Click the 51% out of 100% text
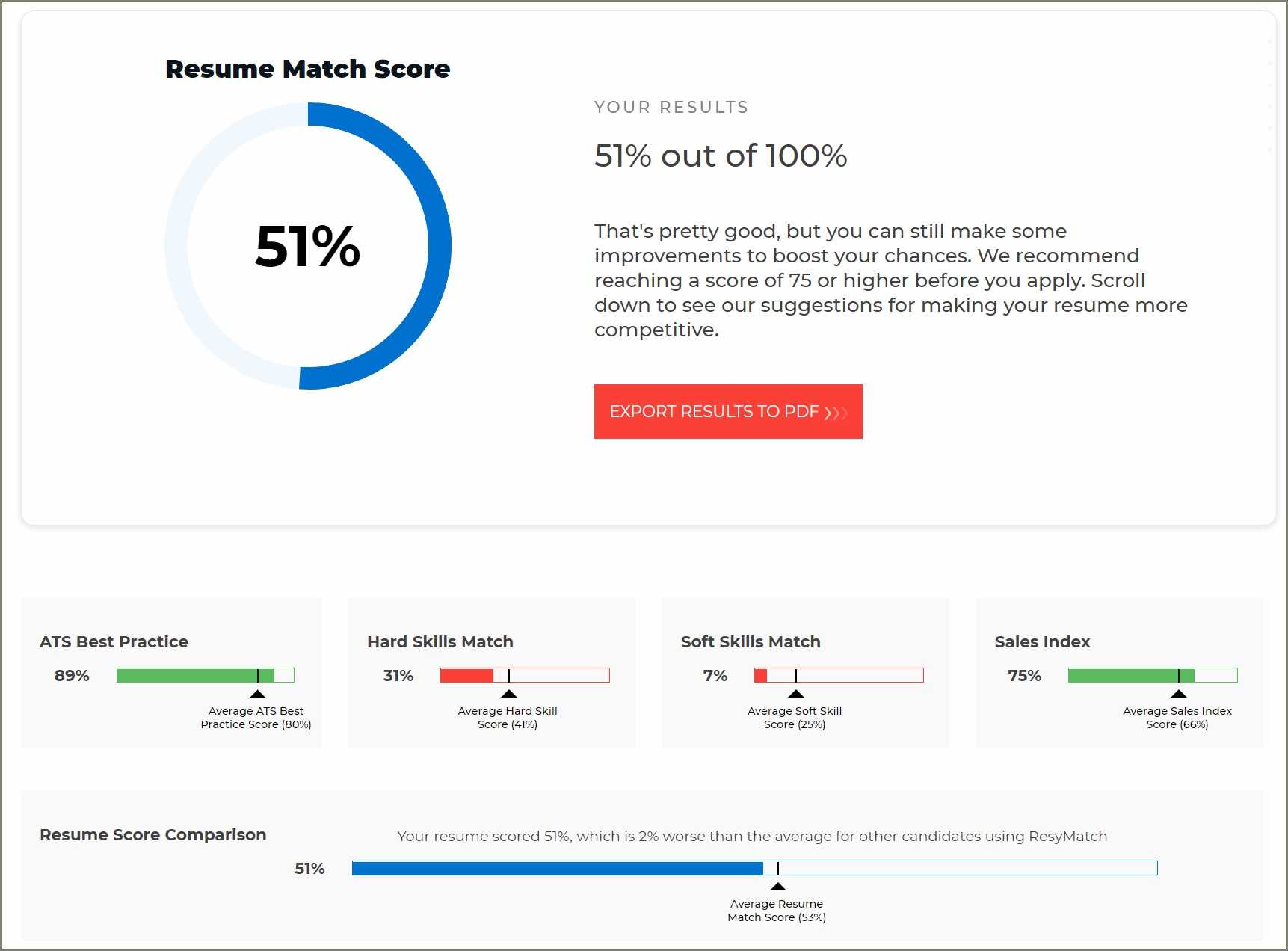 pyautogui.click(x=720, y=156)
